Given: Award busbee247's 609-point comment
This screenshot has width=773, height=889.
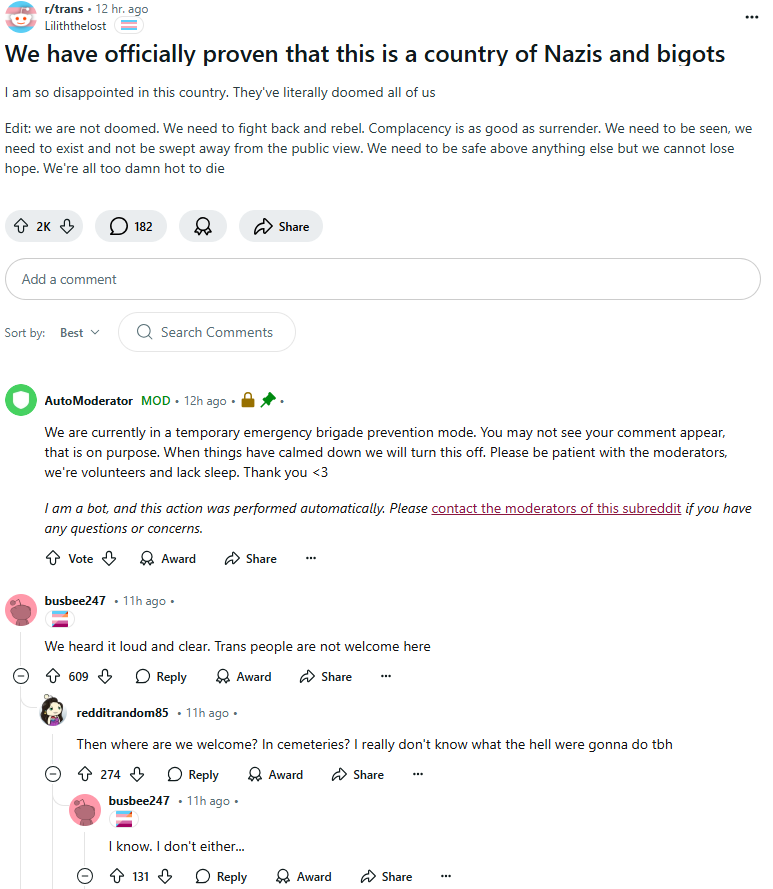Looking at the screenshot, I should coord(243,677).
